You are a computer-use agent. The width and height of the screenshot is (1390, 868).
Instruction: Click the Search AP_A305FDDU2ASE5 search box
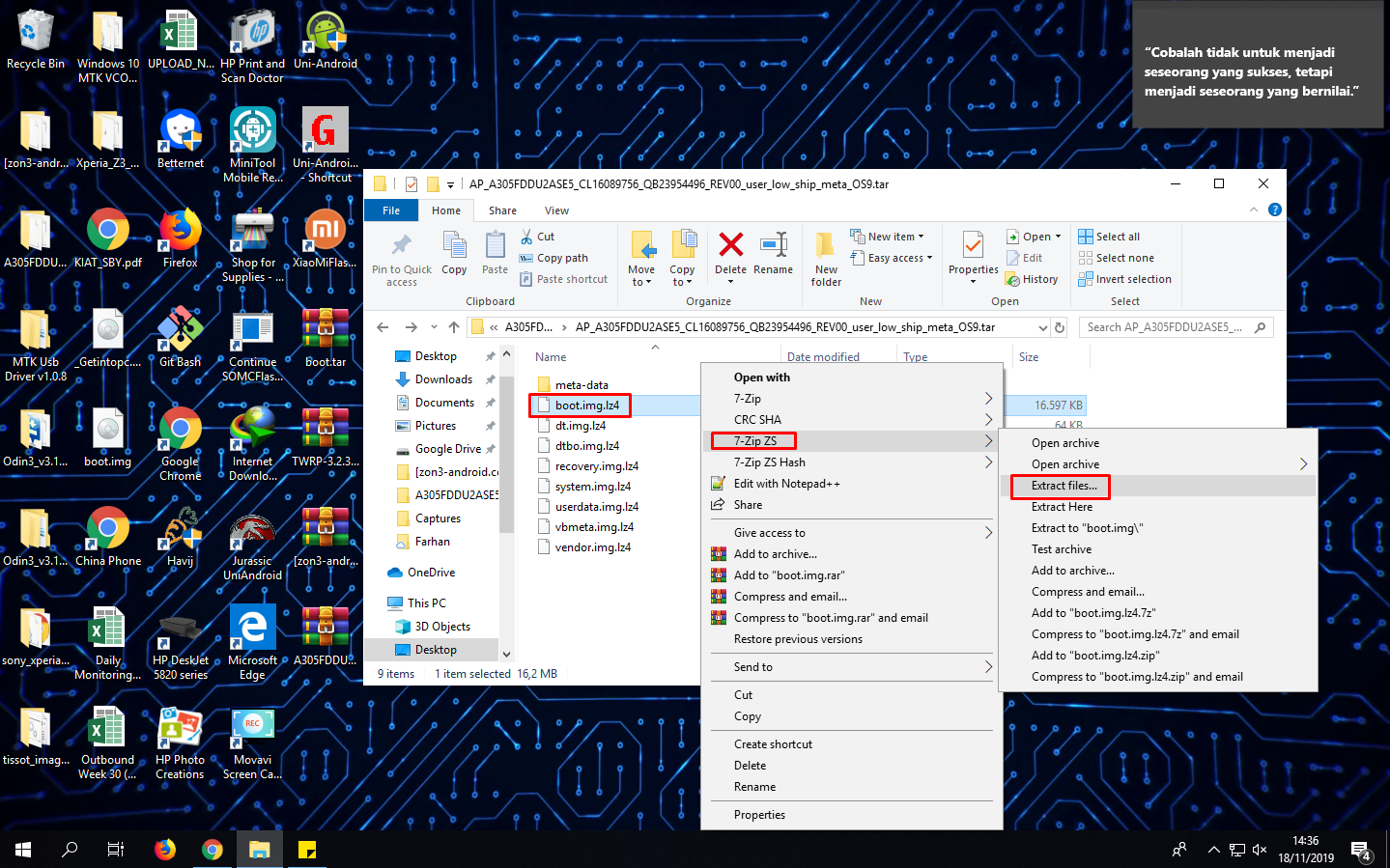pyautogui.click(x=1176, y=327)
